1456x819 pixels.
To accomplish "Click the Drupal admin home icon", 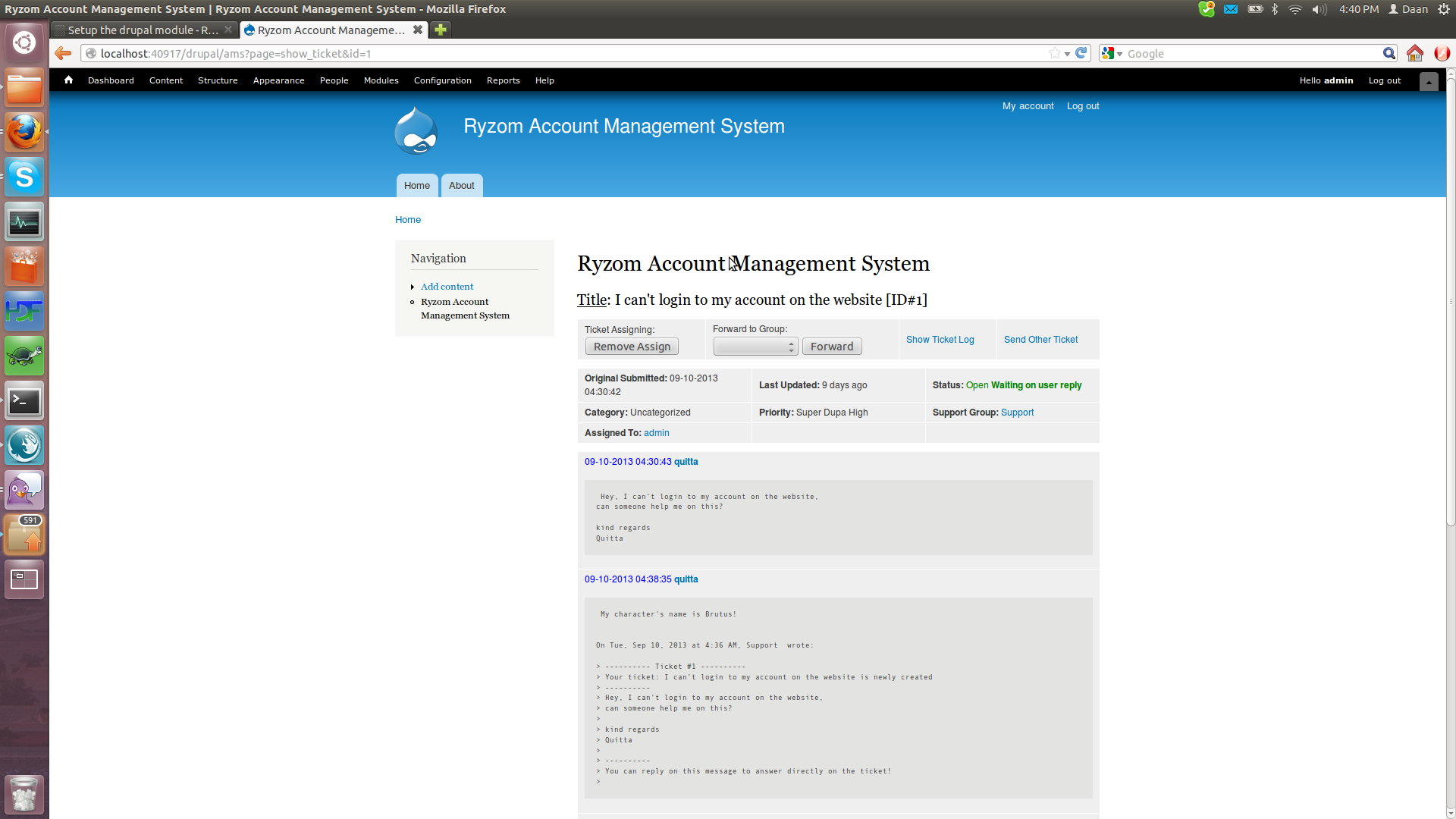I will pyautogui.click(x=68, y=80).
